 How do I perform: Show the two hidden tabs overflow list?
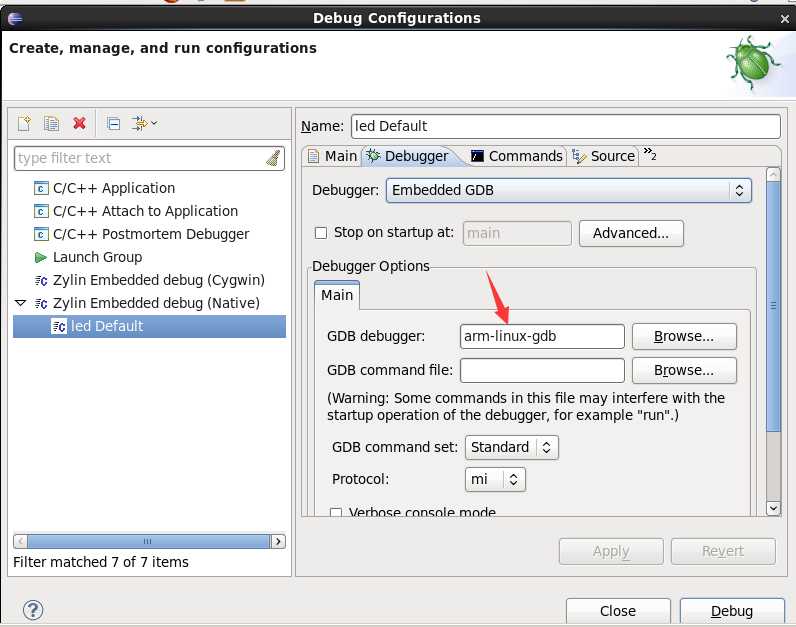pyautogui.click(x=650, y=153)
